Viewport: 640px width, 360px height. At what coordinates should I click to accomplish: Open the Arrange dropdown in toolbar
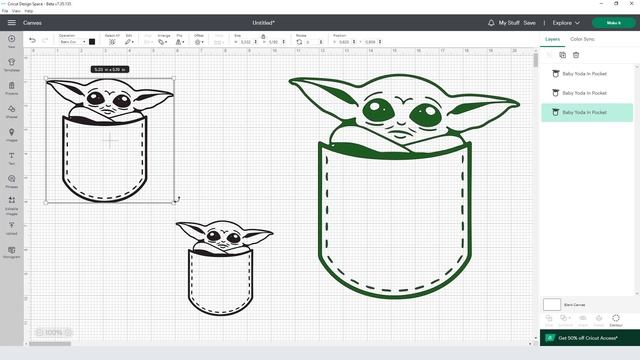click(x=162, y=42)
